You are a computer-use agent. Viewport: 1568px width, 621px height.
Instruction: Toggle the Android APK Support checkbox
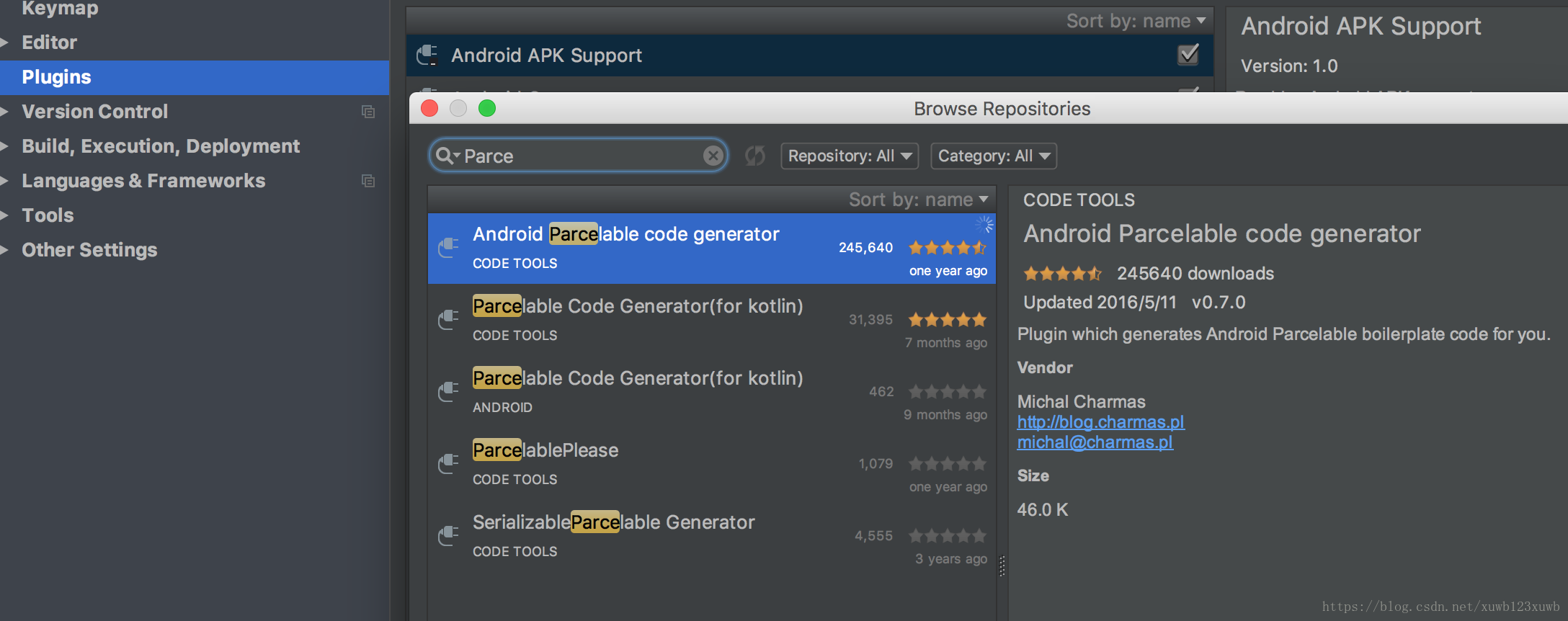tap(1188, 55)
